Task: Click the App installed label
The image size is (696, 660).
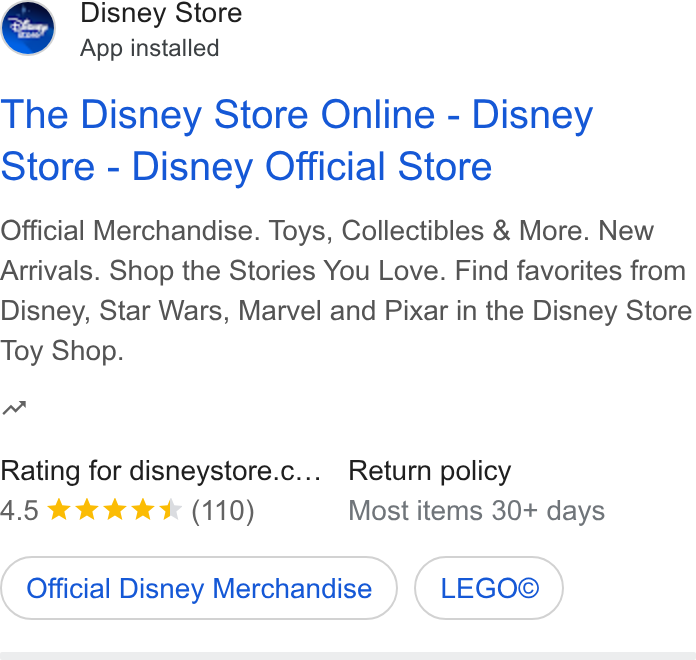Action: click(x=150, y=48)
